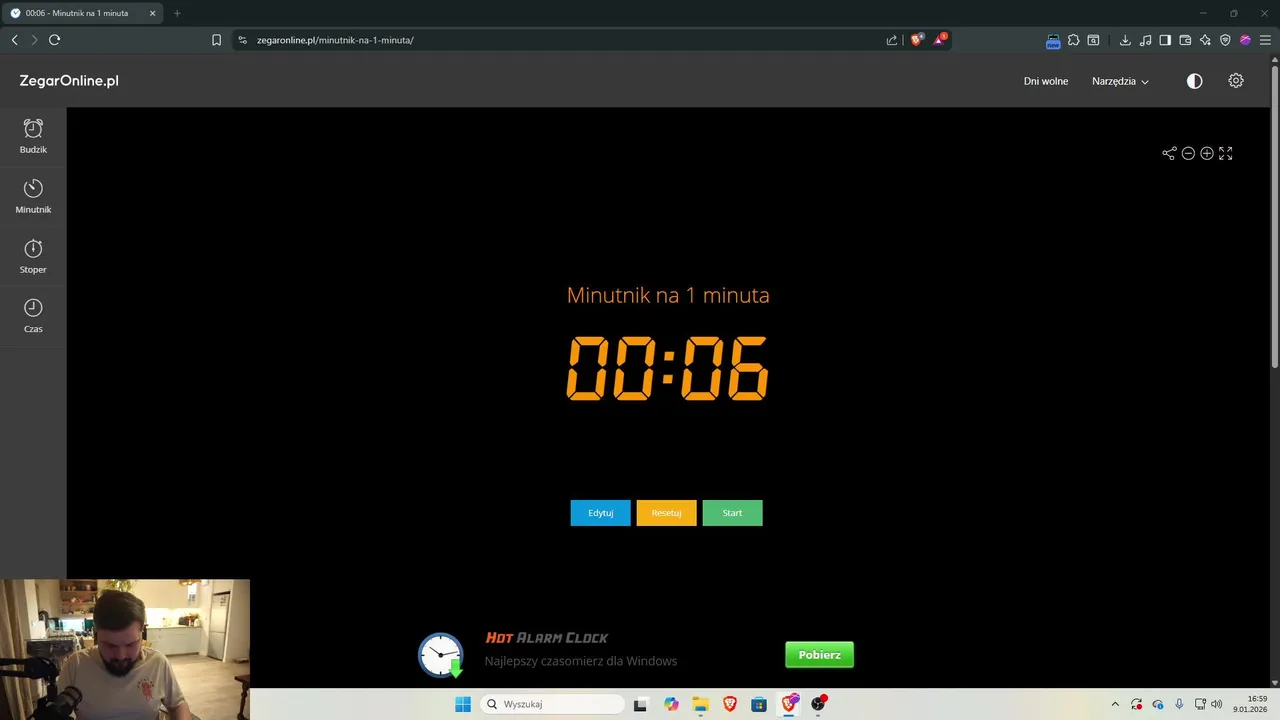Click the ZegarOnline.pl logo
This screenshot has width=1280, height=720.
pos(69,81)
